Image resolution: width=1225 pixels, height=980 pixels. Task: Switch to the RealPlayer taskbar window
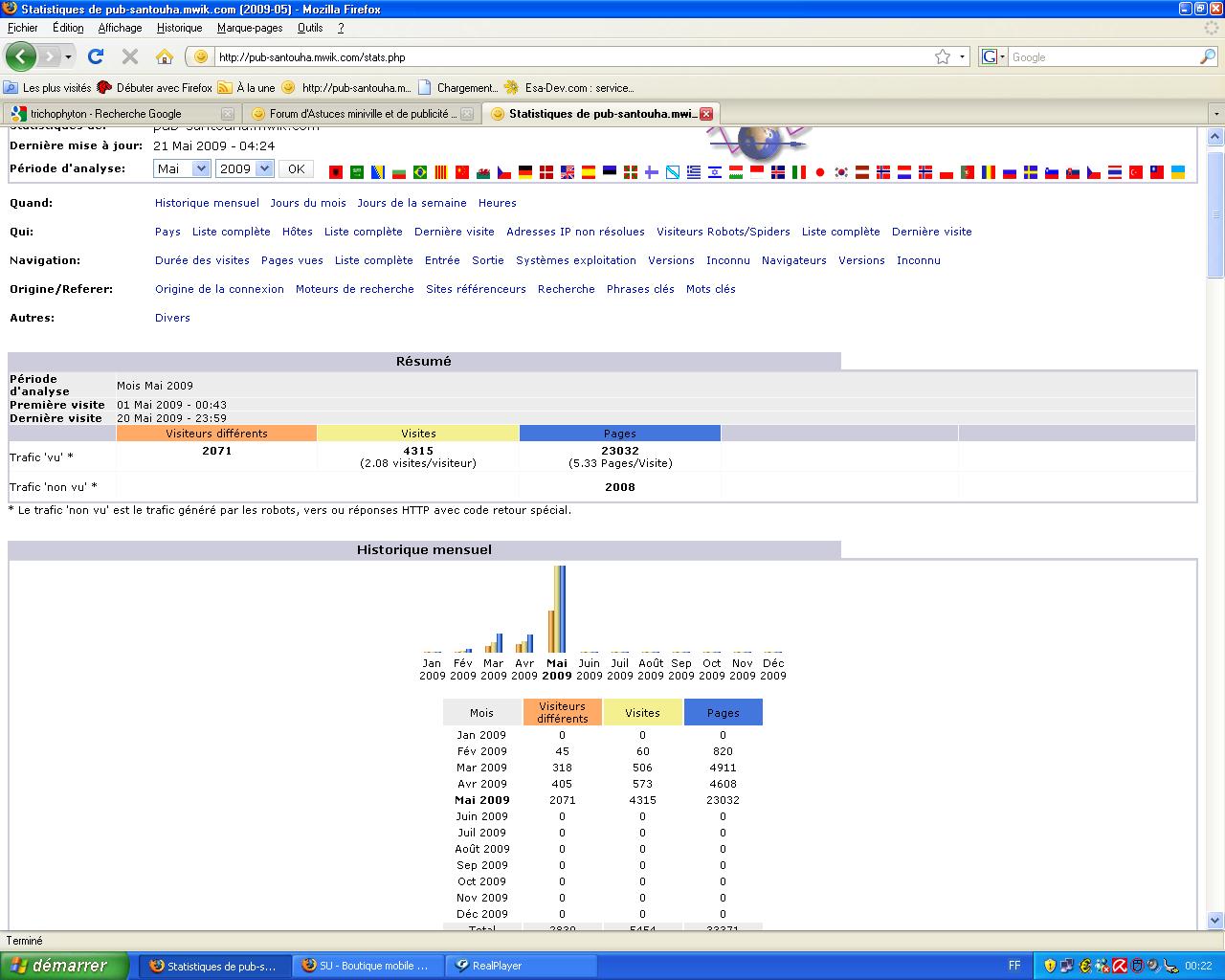[x=523, y=966]
